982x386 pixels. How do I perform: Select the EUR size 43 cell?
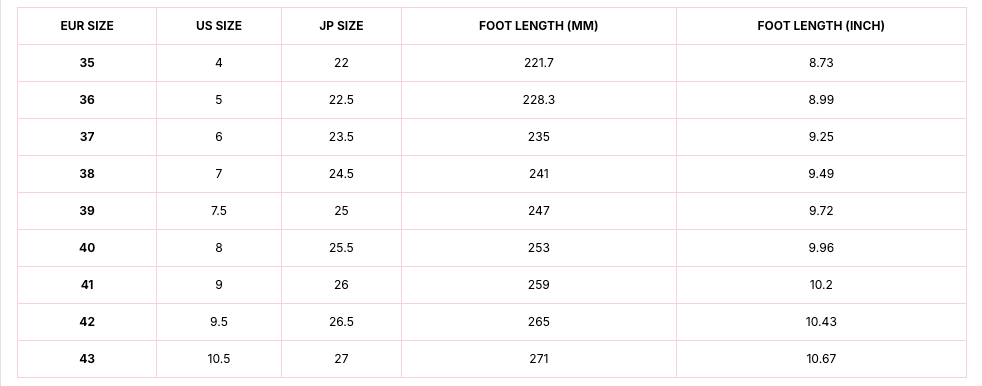pos(87,358)
